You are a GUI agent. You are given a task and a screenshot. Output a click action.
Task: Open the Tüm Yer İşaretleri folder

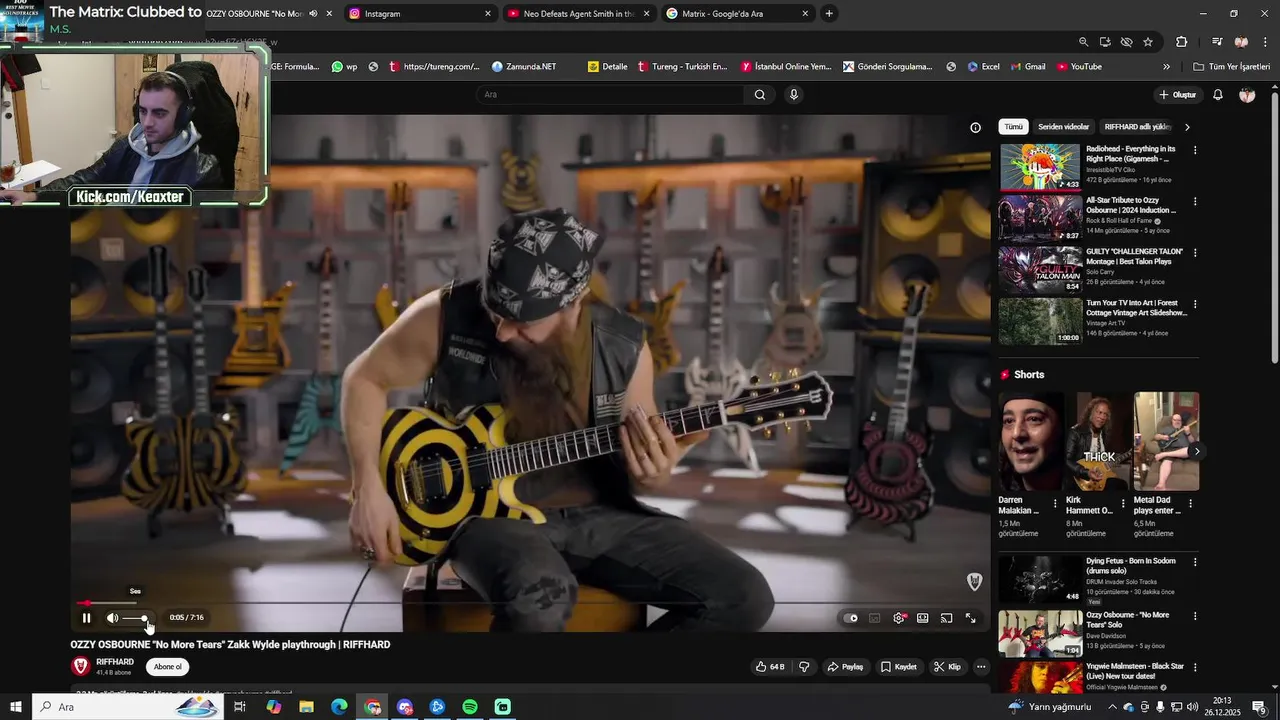pyautogui.click(x=1231, y=67)
